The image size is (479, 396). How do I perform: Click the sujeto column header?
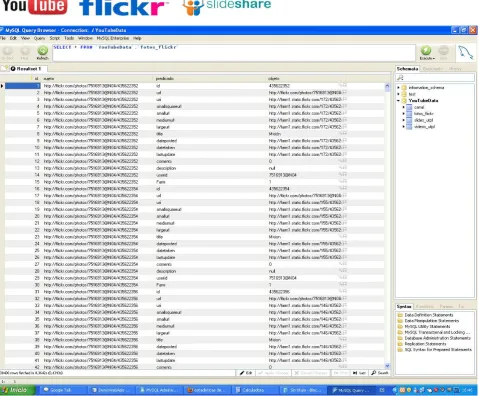point(98,79)
